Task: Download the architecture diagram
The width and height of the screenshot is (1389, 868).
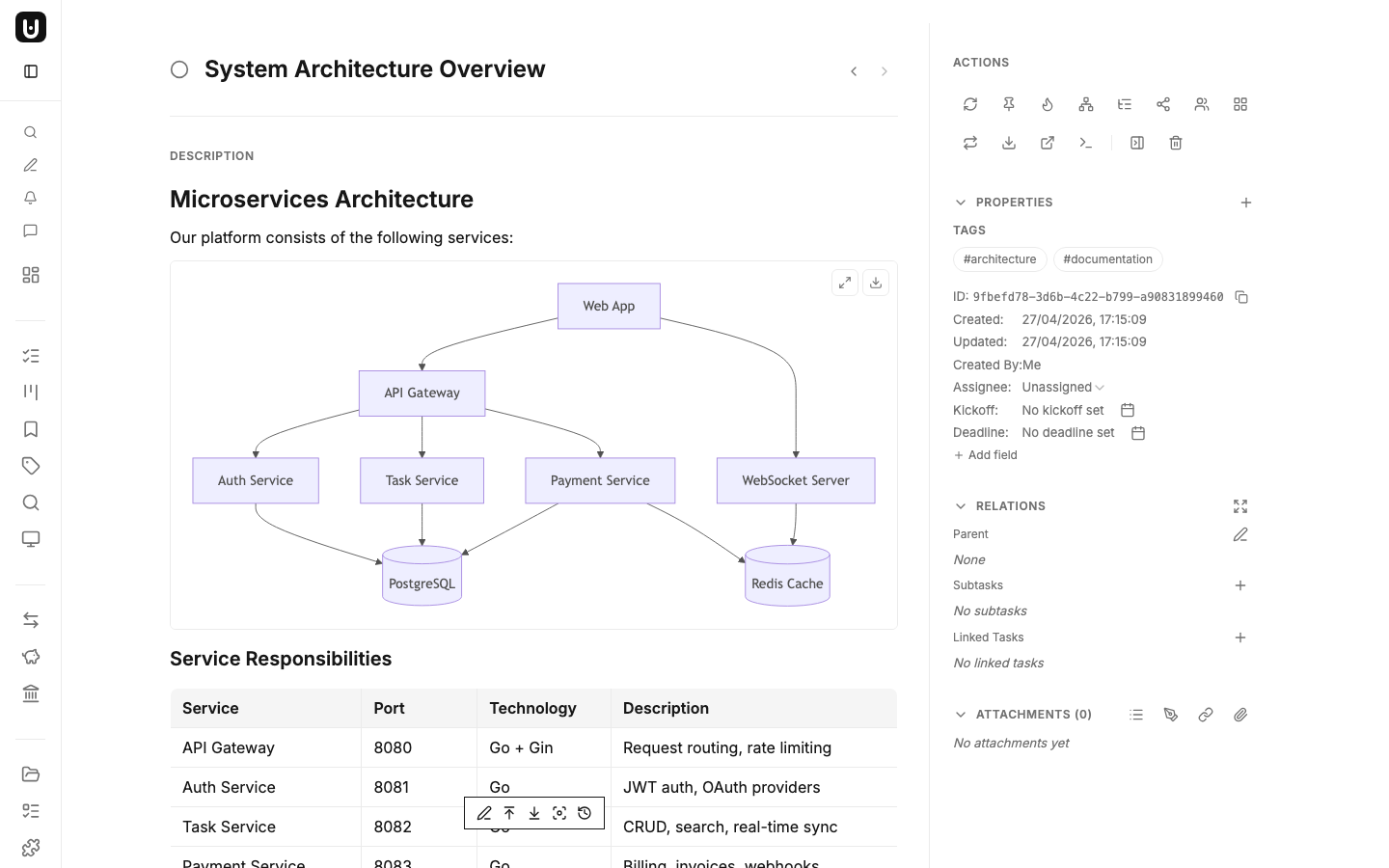Action: tap(876, 282)
